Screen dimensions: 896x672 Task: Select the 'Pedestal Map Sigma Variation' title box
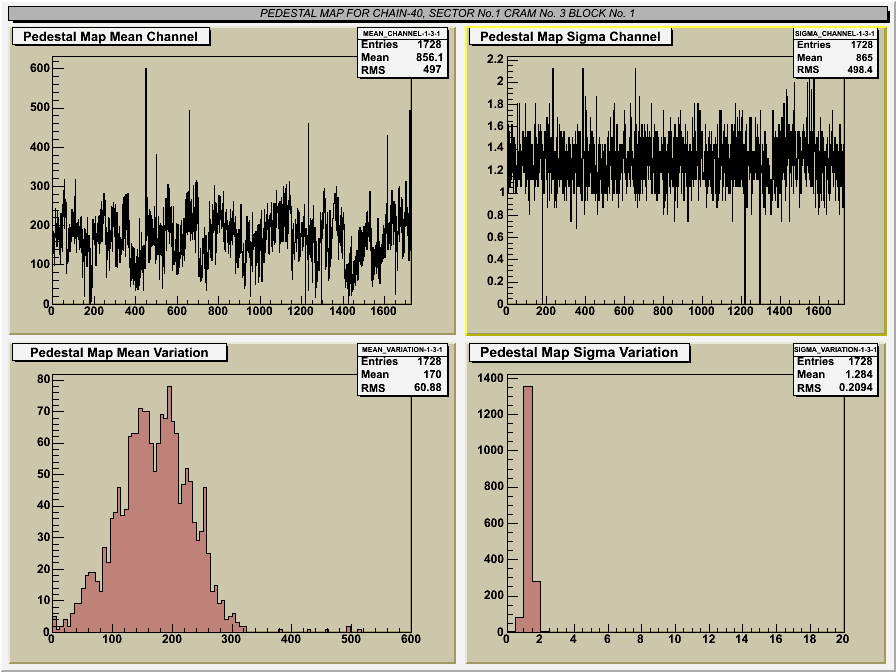(x=579, y=353)
